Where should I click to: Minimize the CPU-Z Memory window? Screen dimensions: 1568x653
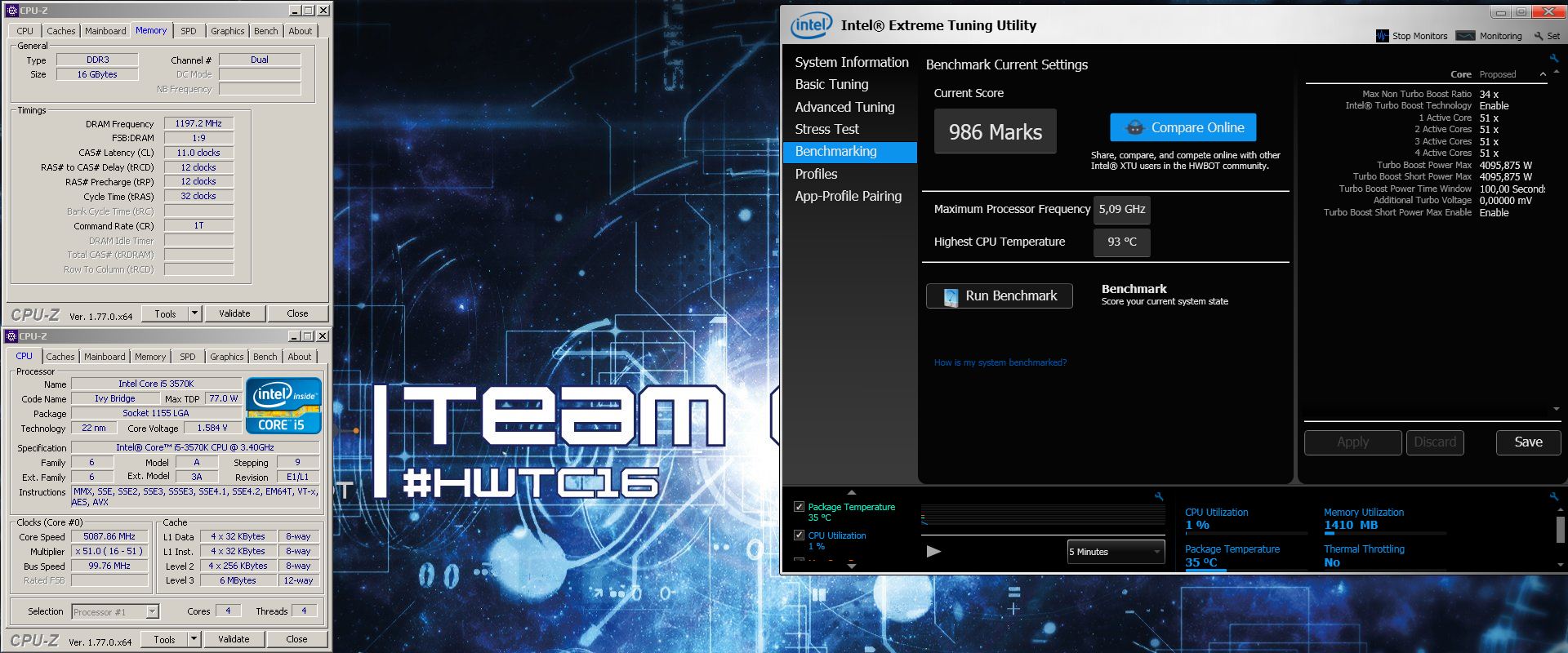coord(295,11)
